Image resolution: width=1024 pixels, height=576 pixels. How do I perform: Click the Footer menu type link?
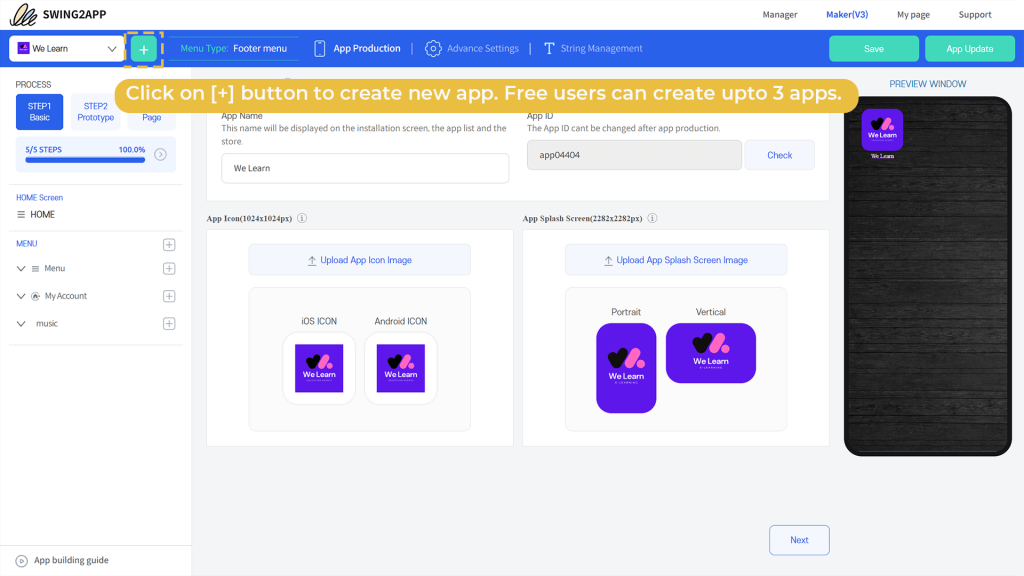(x=260, y=48)
